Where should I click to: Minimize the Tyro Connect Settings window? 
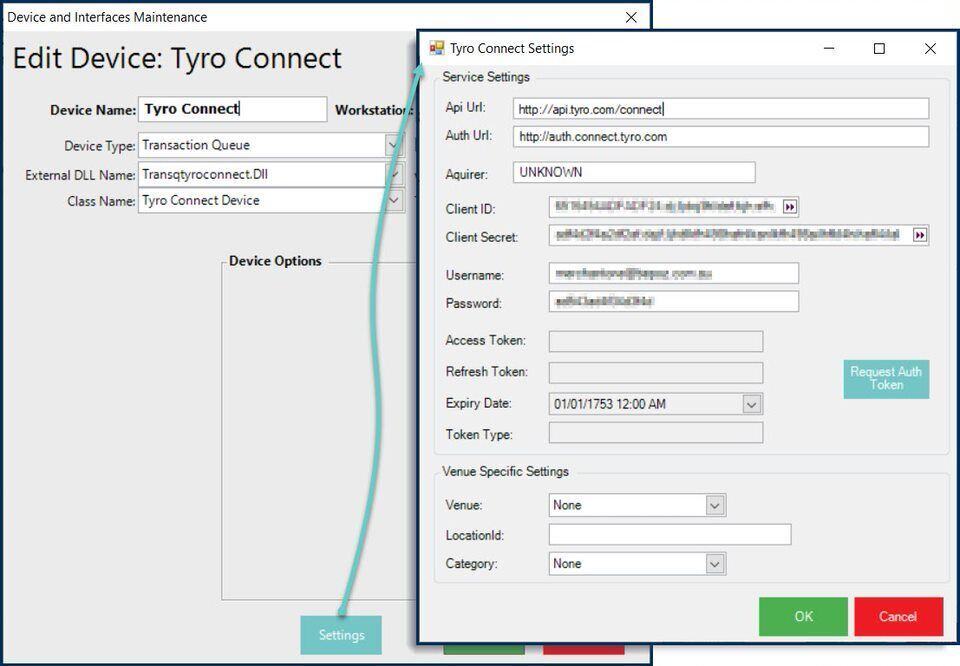tap(829, 48)
